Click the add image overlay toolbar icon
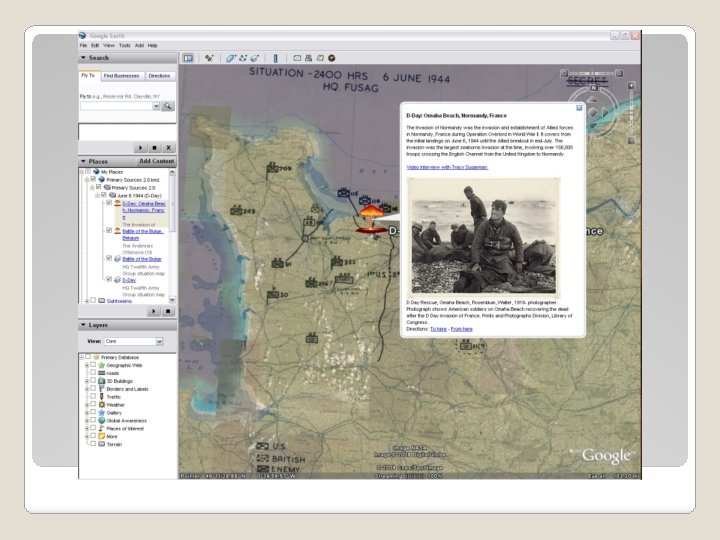The image size is (720, 540). [255, 58]
